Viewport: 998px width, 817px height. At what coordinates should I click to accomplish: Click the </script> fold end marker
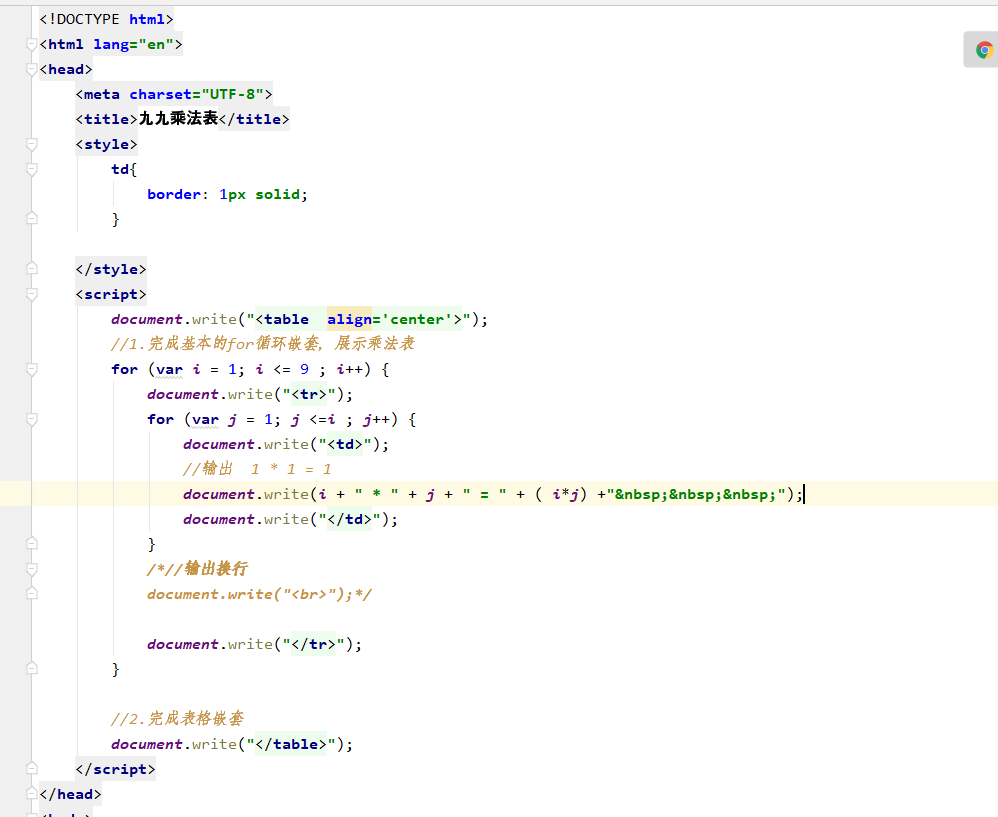(x=31, y=769)
